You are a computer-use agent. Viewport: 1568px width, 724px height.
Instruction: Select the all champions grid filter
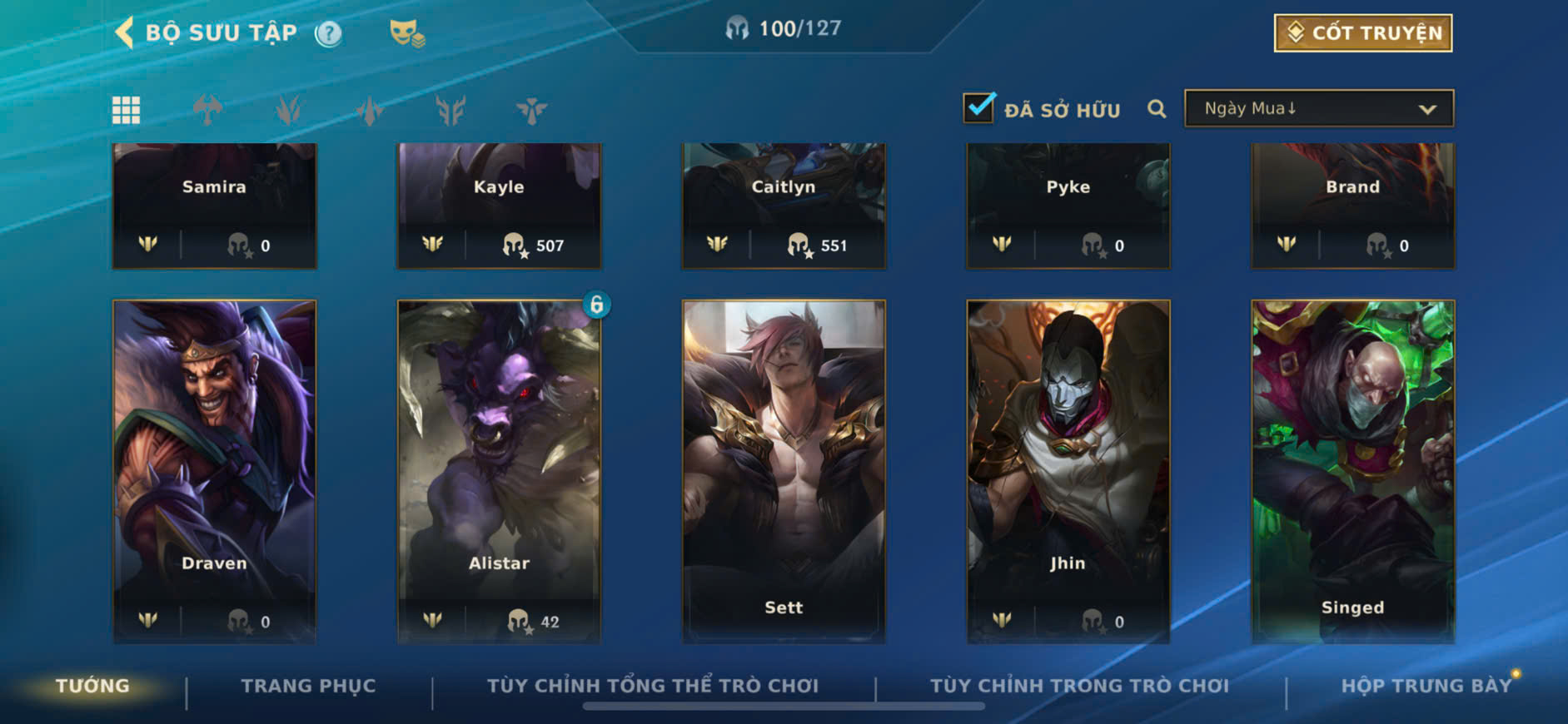pyautogui.click(x=127, y=110)
